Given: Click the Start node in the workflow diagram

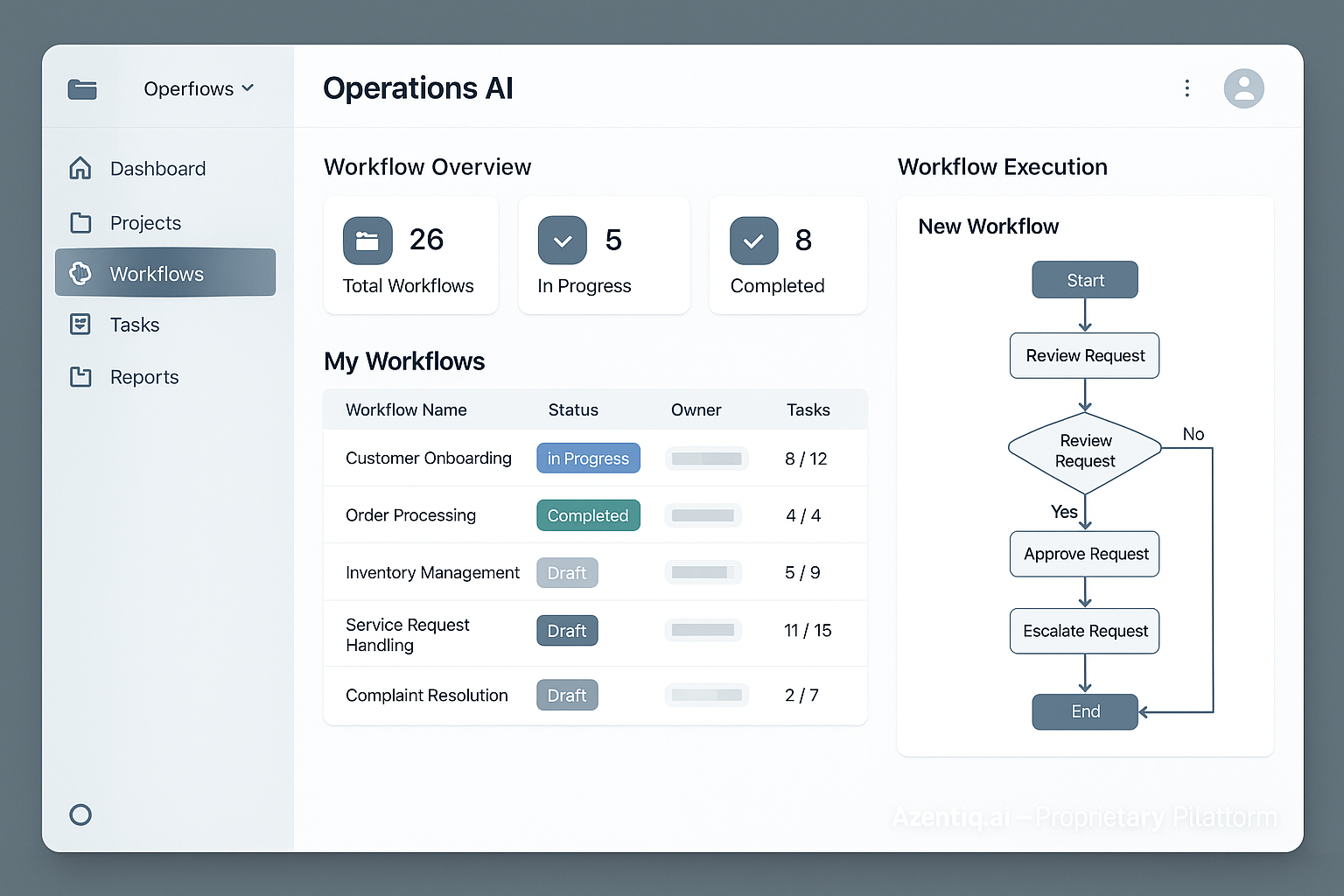Looking at the screenshot, I should click(x=1084, y=279).
